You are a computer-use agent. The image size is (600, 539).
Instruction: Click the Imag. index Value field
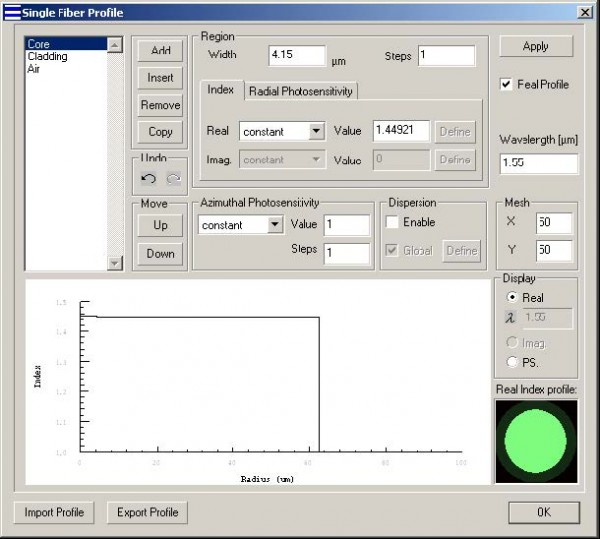tap(401, 159)
